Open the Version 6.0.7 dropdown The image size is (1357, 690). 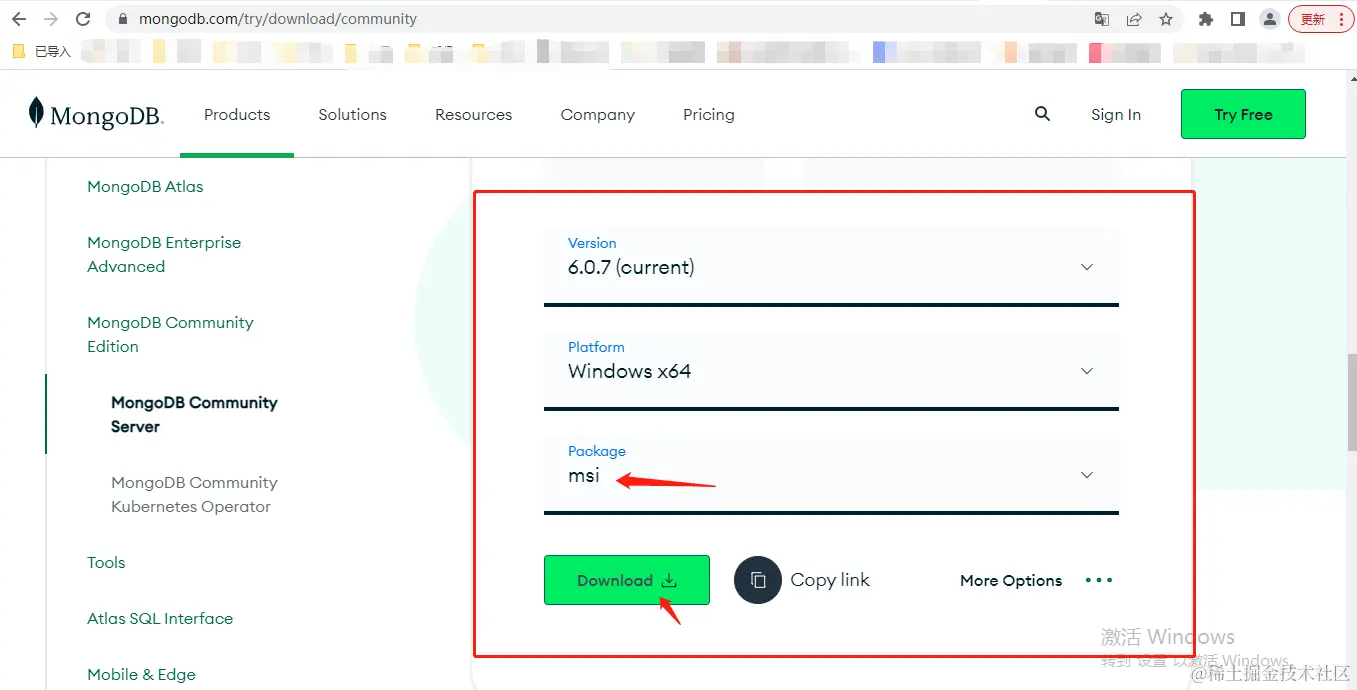pyautogui.click(x=831, y=265)
